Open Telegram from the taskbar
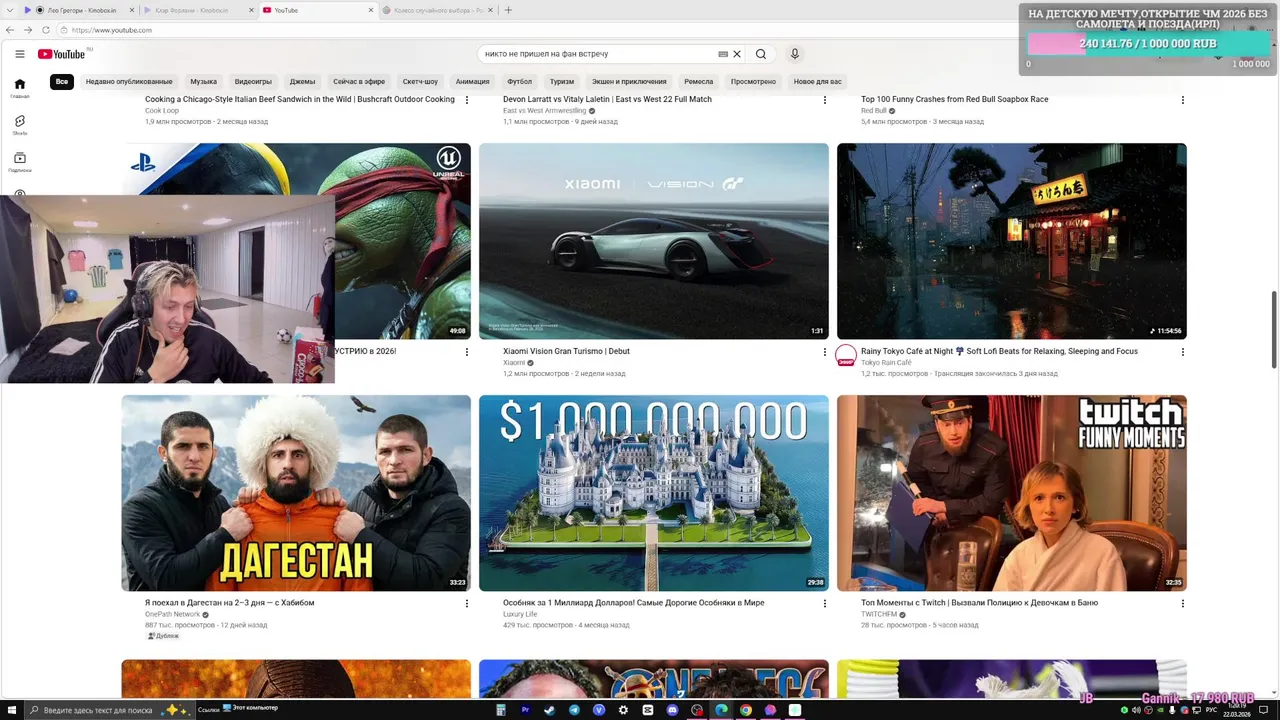The image size is (1280, 720). [x=574, y=710]
